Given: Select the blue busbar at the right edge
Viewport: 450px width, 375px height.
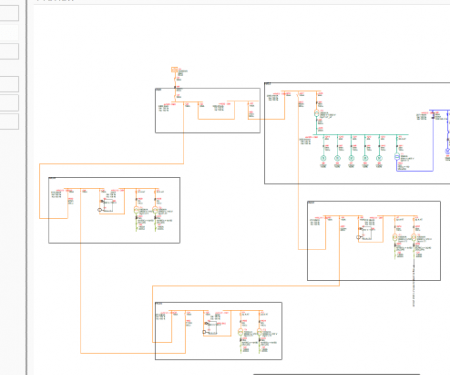Looking at the screenshot, I should pyautogui.click(x=440, y=110).
